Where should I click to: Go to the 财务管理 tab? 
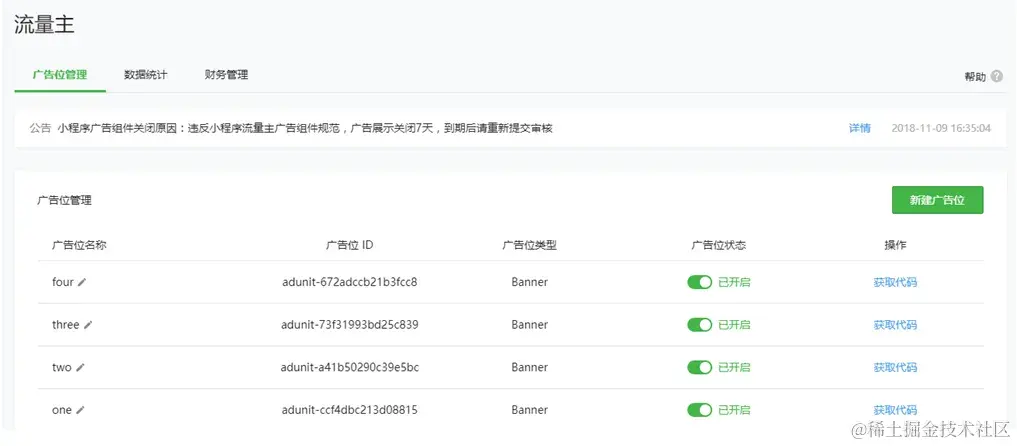click(x=226, y=75)
